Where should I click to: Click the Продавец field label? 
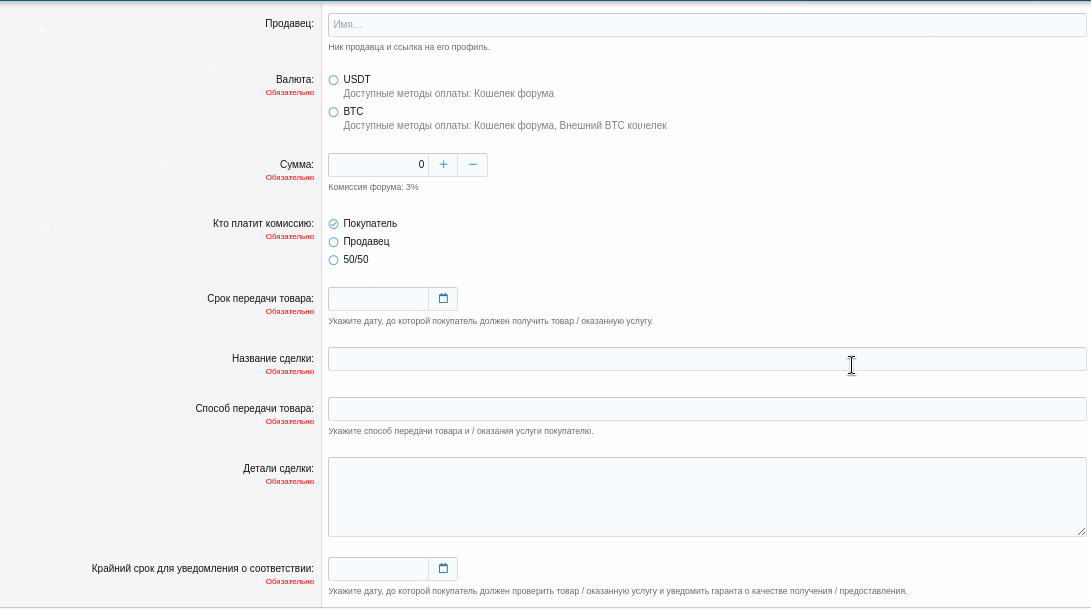click(x=289, y=23)
